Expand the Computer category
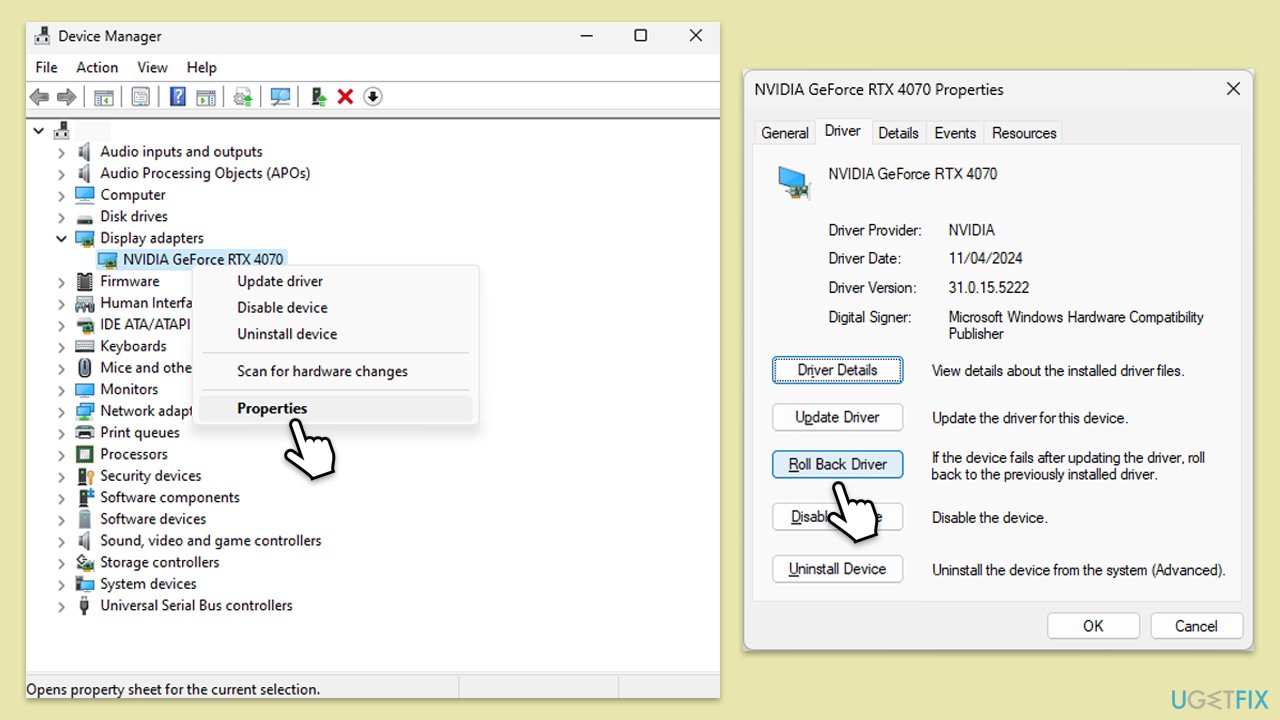 pyautogui.click(x=61, y=195)
